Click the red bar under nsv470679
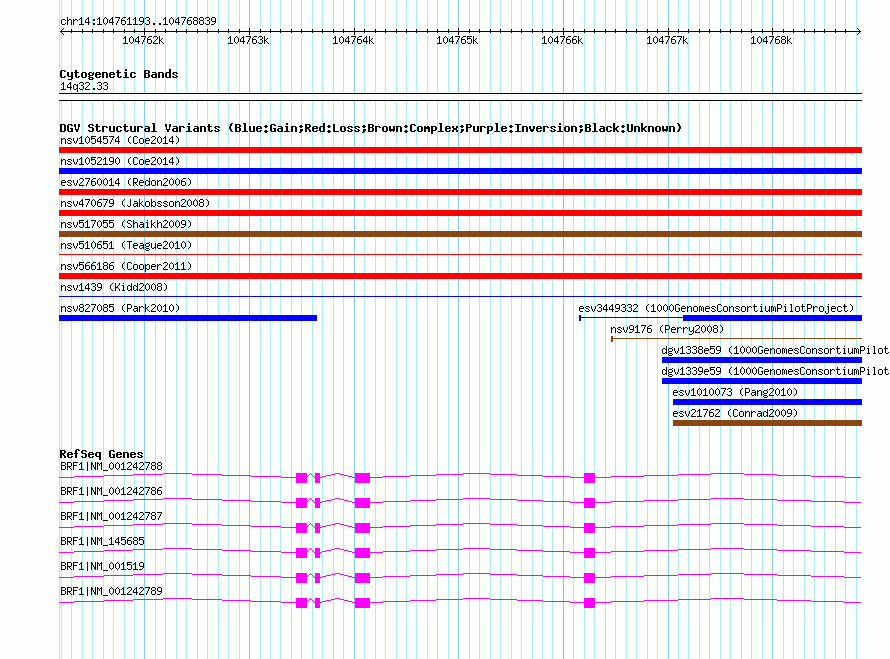 (460, 213)
